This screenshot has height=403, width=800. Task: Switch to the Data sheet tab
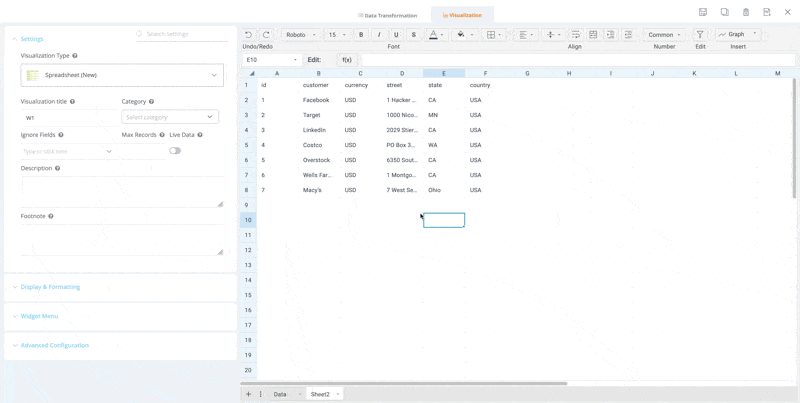[280, 394]
